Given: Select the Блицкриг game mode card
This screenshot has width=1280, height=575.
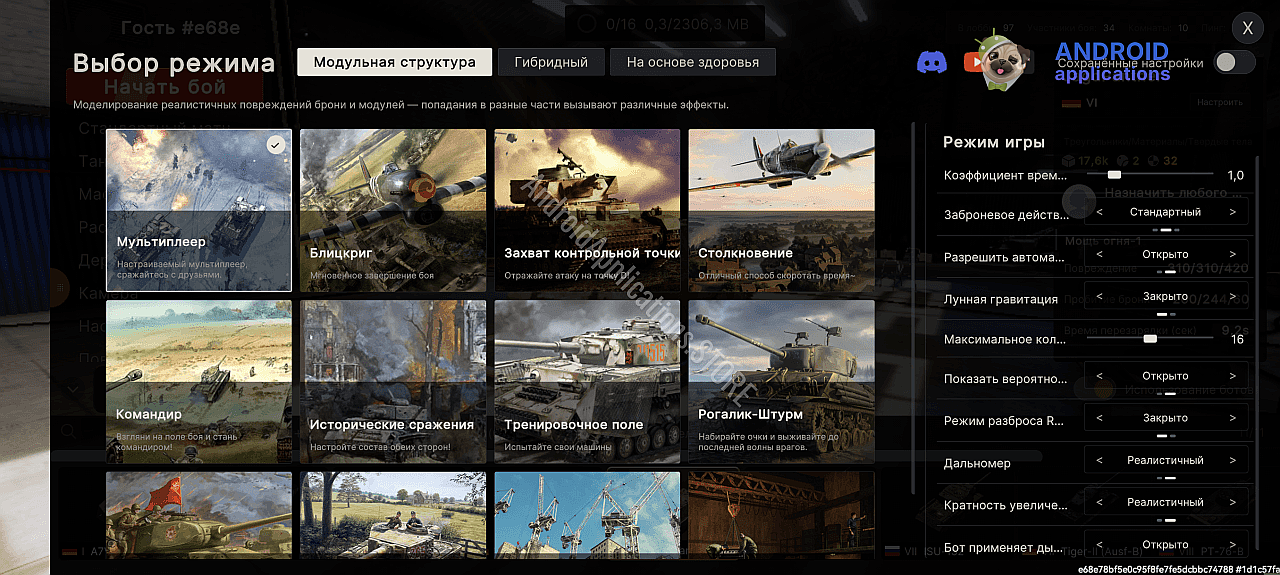Looking at the screenshot, I should tap(393, 210).
